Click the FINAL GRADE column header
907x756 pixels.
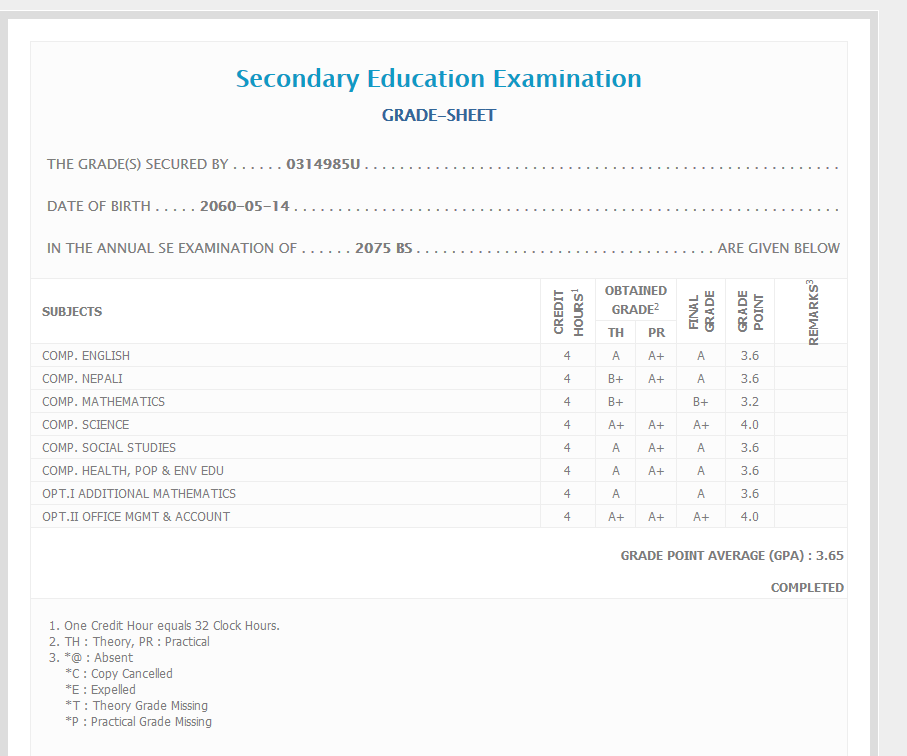[x=701, y=312]
